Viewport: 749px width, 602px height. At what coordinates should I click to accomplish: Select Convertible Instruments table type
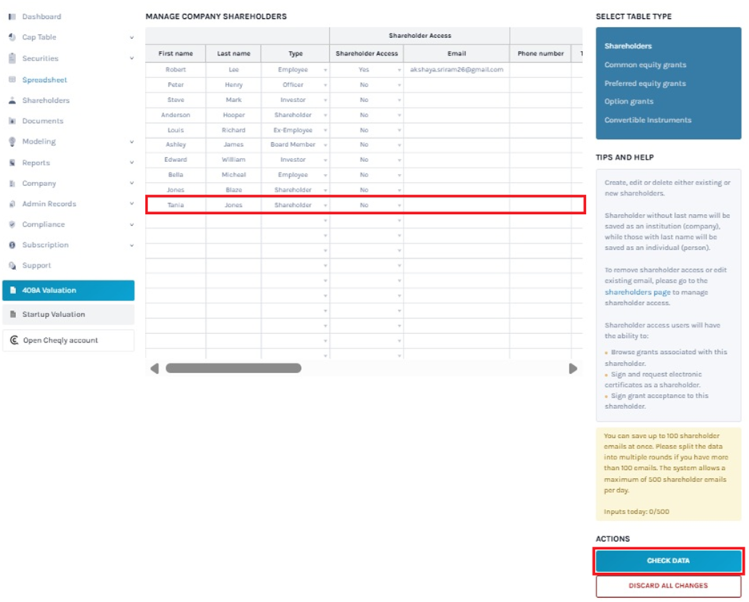point(648,120)
